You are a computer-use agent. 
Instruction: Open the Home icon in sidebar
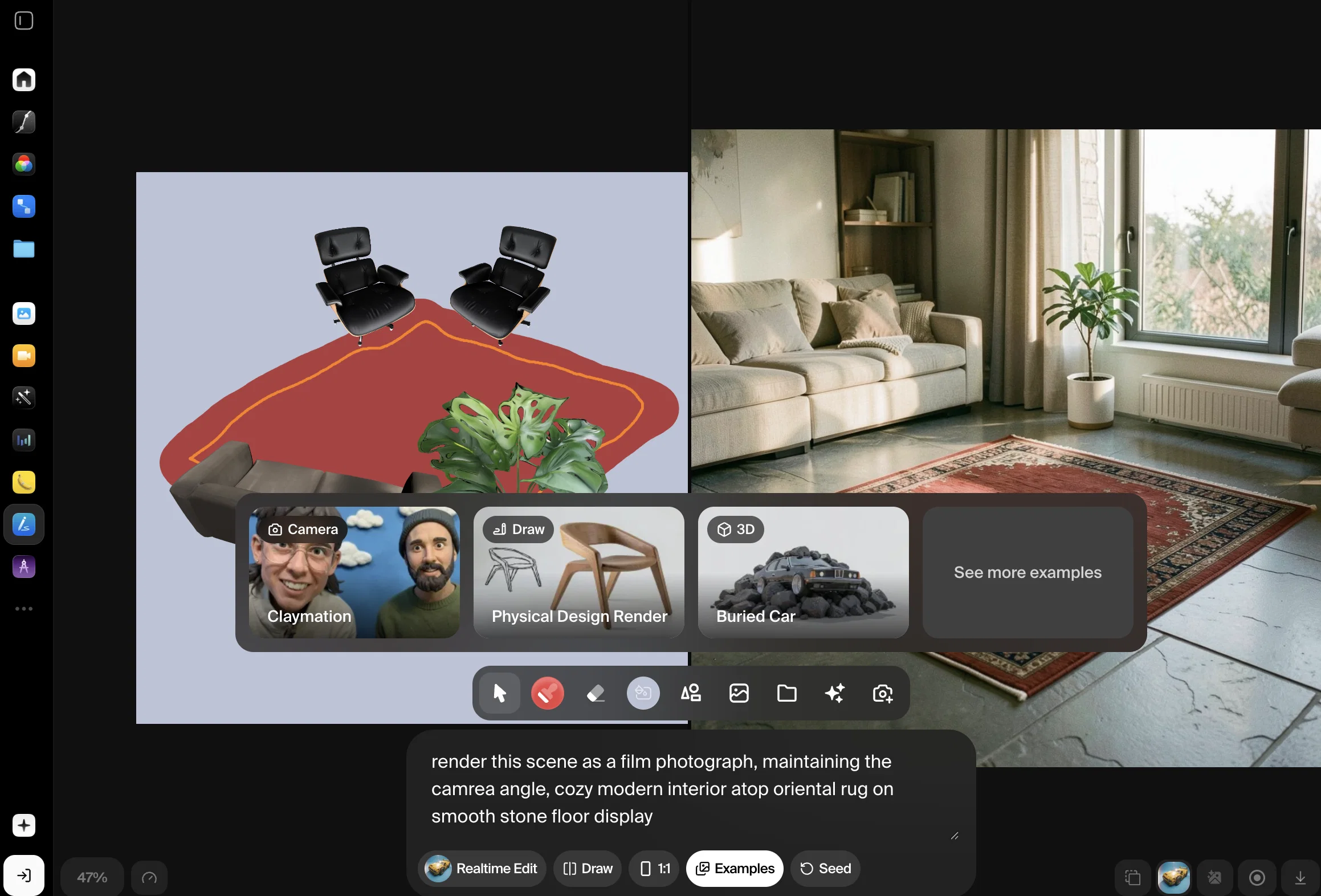pos(24,80)
